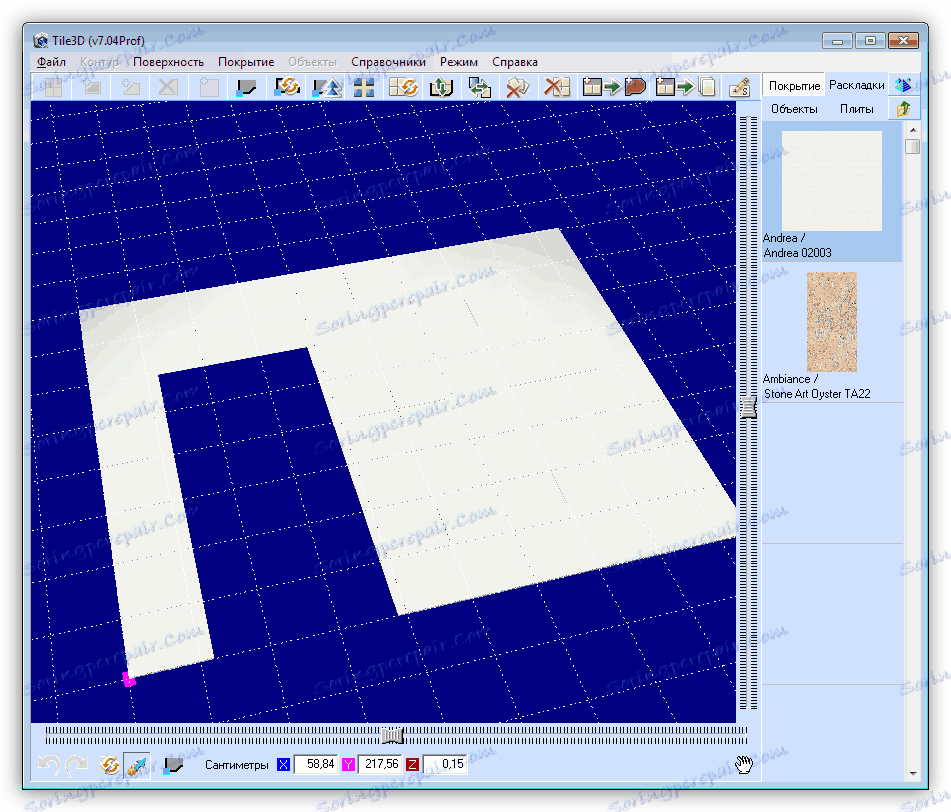Click the folder with green arrow icon
This screenshot has height=812, width=951.
[x=904, y=109]
